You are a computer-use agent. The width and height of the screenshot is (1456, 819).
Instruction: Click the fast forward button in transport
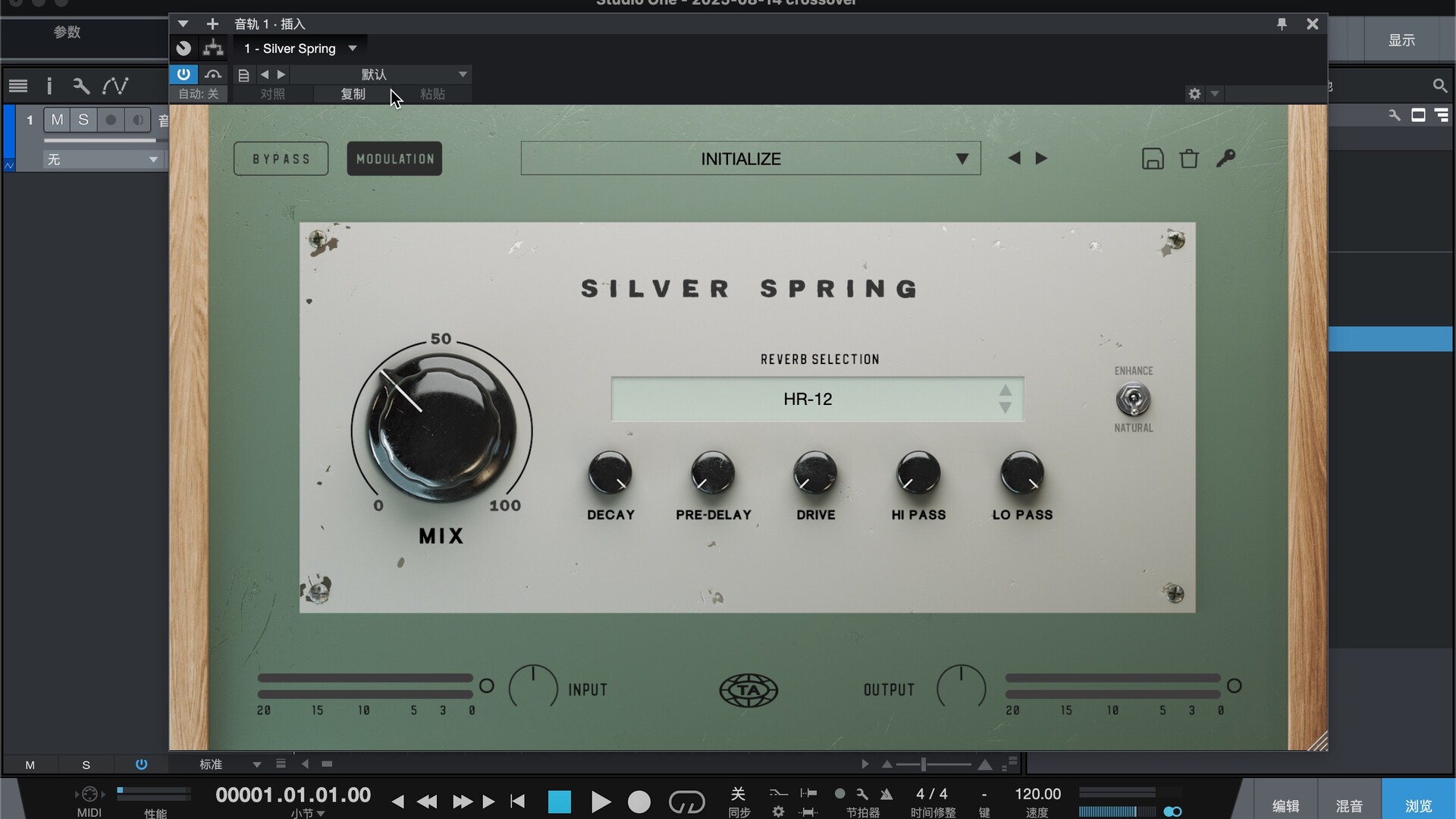point(462,802)
